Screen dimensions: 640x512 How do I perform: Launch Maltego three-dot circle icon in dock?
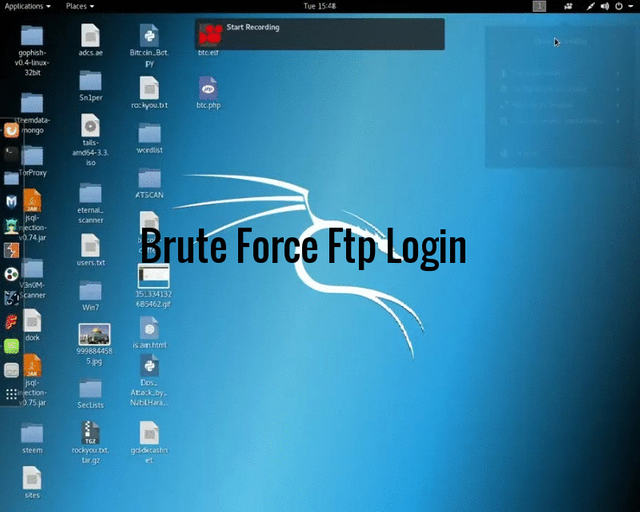11,274
